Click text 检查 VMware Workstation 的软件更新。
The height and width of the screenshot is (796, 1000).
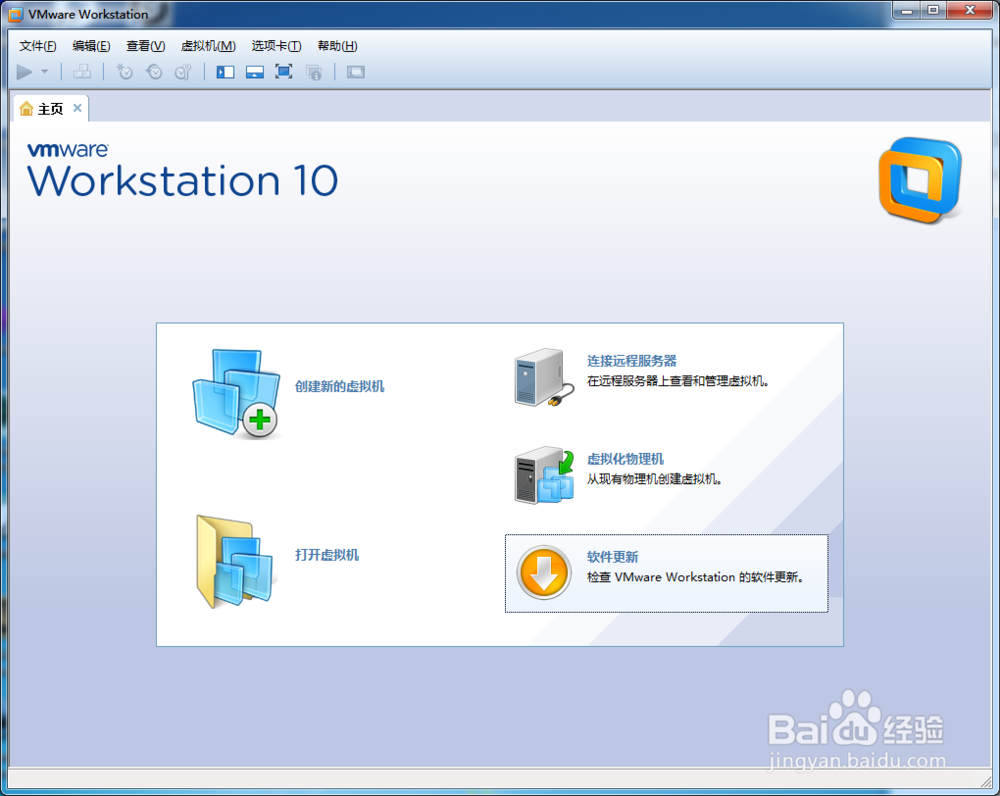tap(695, 577)
